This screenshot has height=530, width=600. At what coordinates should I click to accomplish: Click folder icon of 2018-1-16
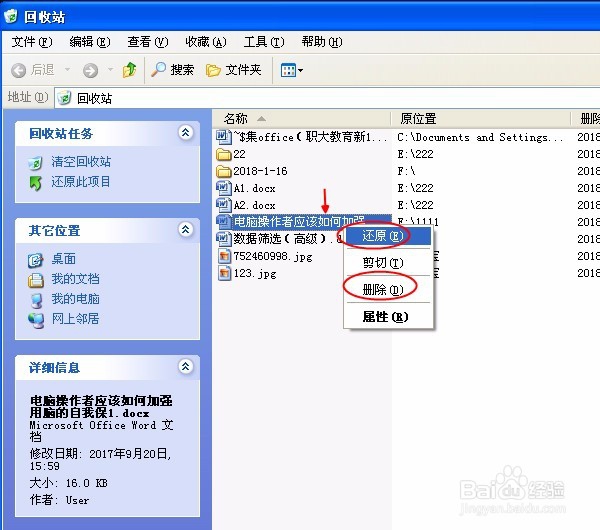coord(224,171)
